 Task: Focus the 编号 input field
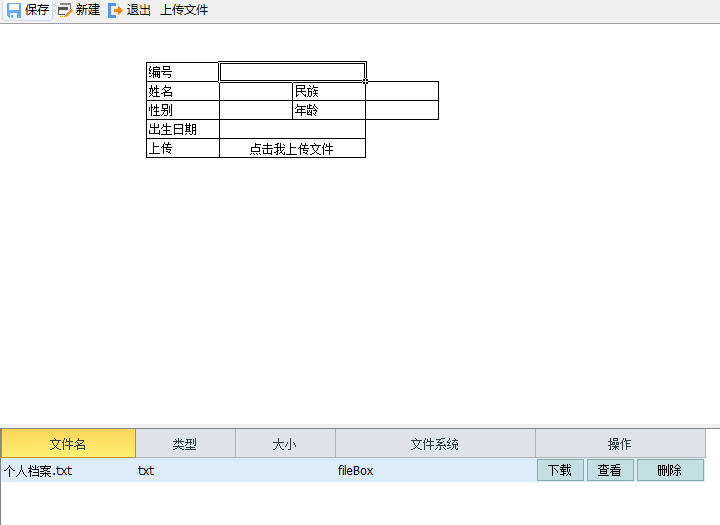click(292, 72)
